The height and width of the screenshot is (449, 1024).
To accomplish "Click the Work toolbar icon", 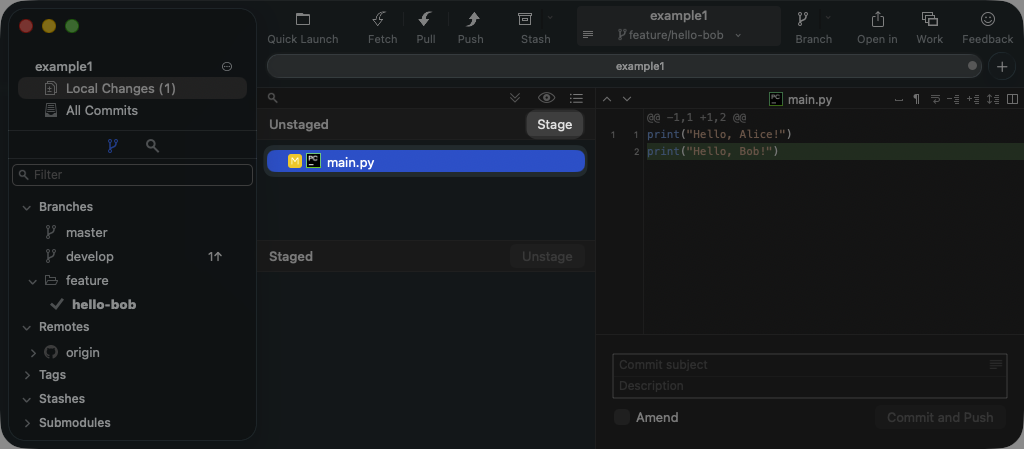I will click(x=929, y=20).
